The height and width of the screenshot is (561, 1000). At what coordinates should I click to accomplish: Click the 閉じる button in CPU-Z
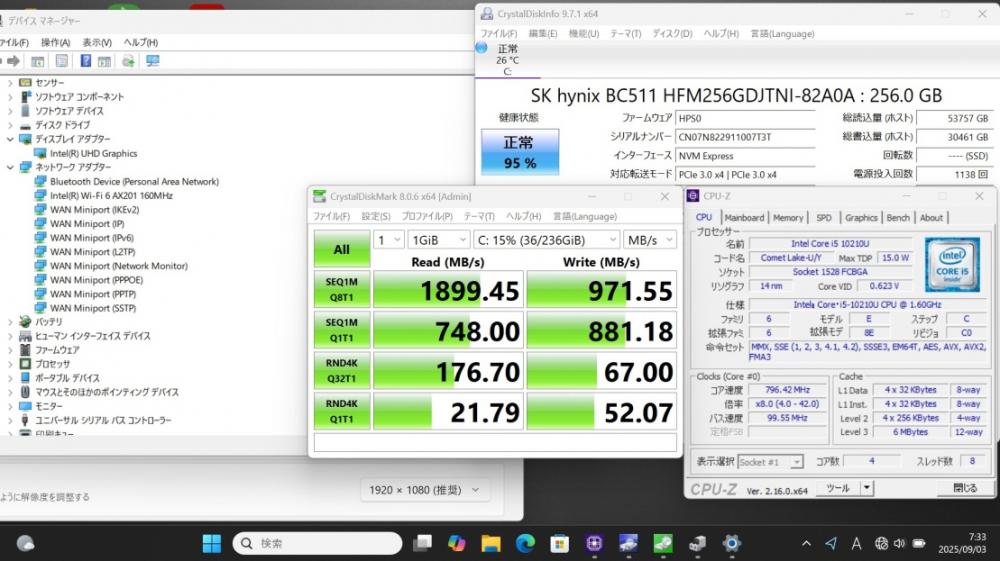click(x=964, y=488)
